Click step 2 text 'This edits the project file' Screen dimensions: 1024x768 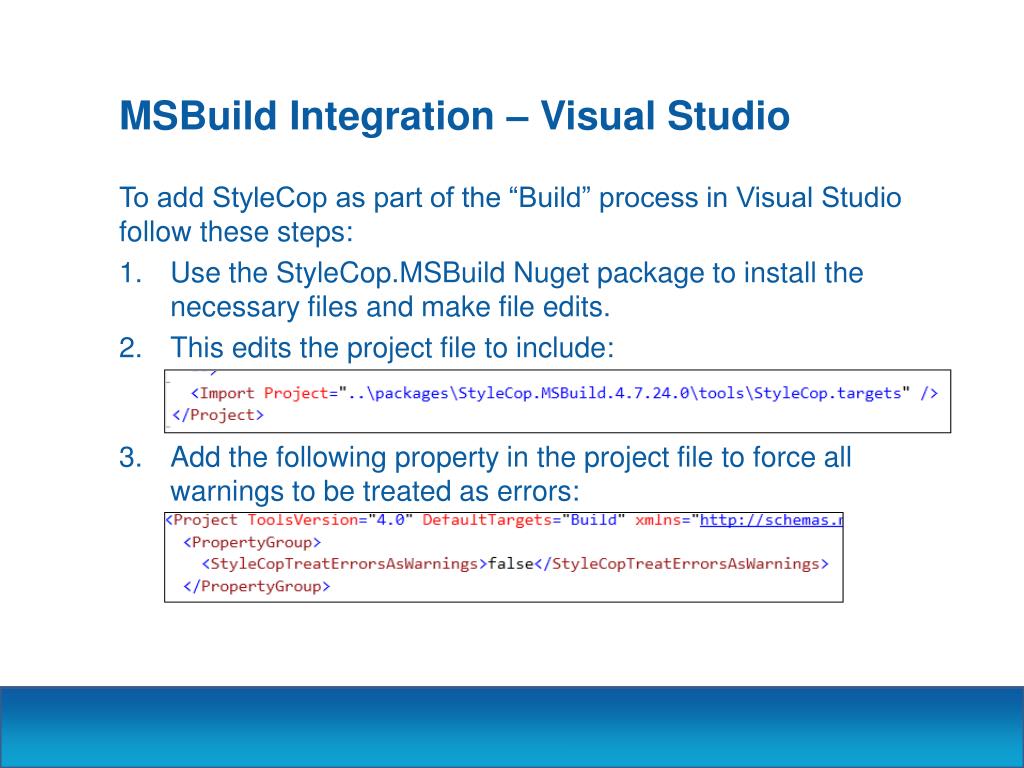(392, 347)
